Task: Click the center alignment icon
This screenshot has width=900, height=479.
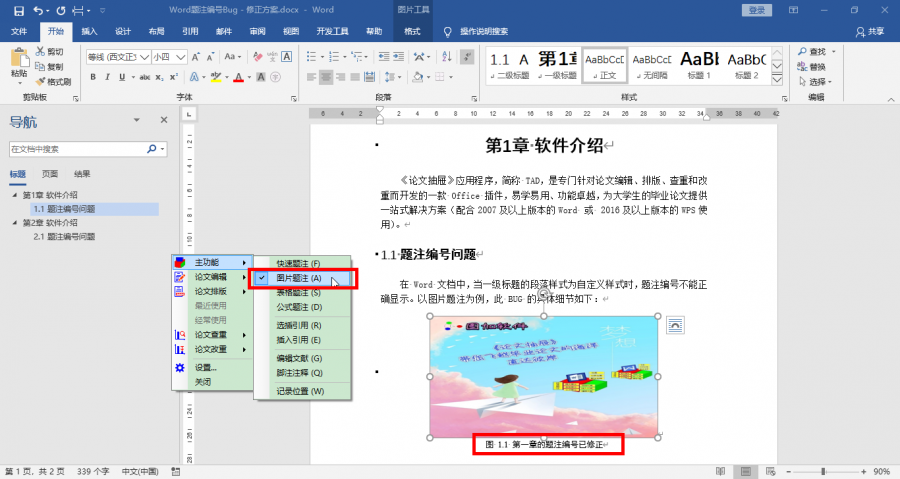Action: click(327, 77)
